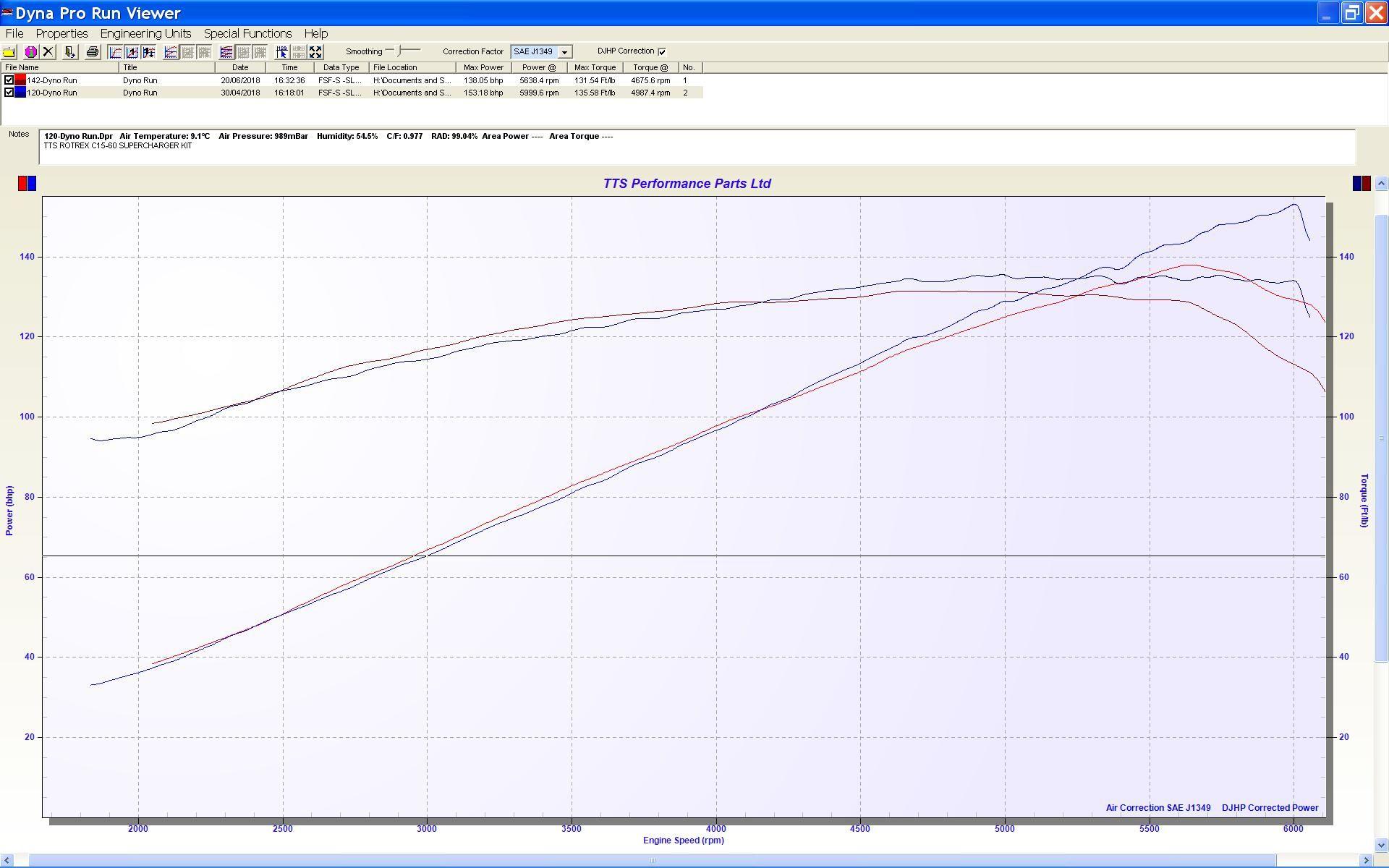Uncheck the 142-Dyno Run checkbox
Viewport: 1389px width, 868px height.
coord(9,80)
